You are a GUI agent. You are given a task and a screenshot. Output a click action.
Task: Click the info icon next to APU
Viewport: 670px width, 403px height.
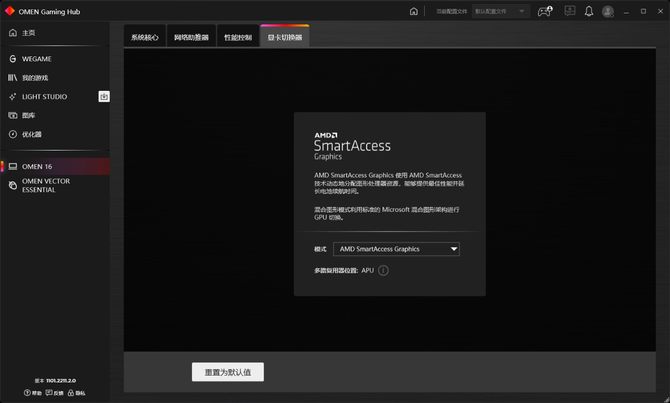pos(383,271)
